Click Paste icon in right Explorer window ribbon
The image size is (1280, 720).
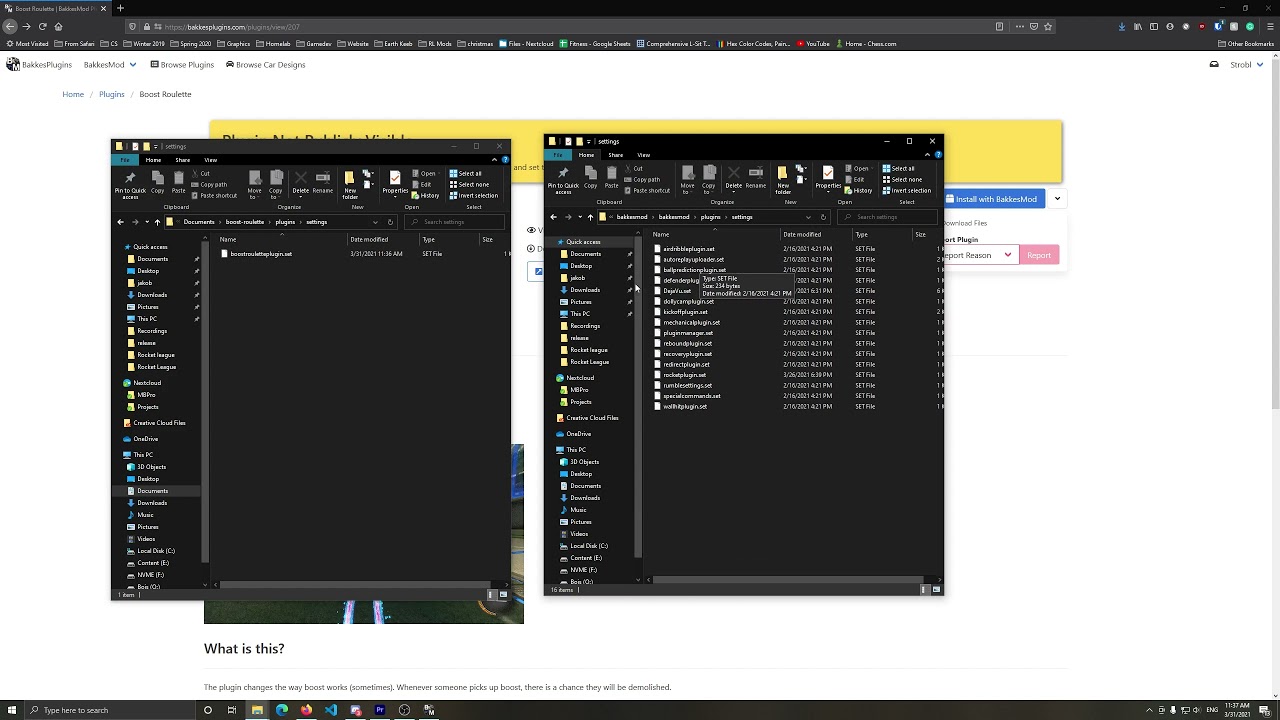611,177
